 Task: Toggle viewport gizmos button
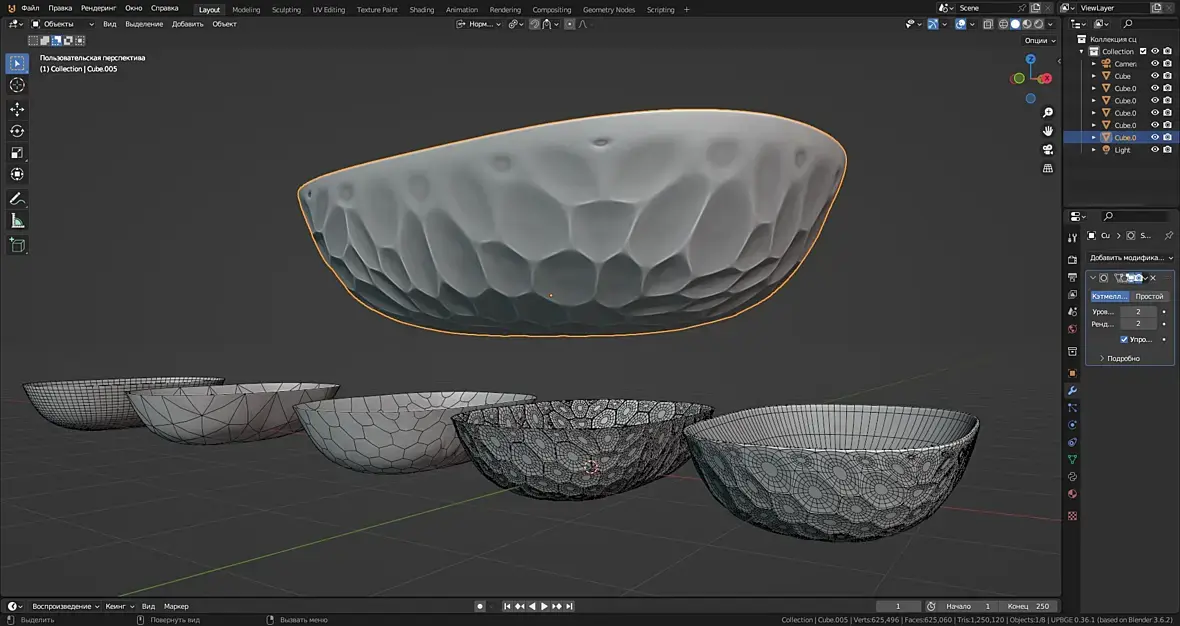pyautogui.click(x=933, y=24)
